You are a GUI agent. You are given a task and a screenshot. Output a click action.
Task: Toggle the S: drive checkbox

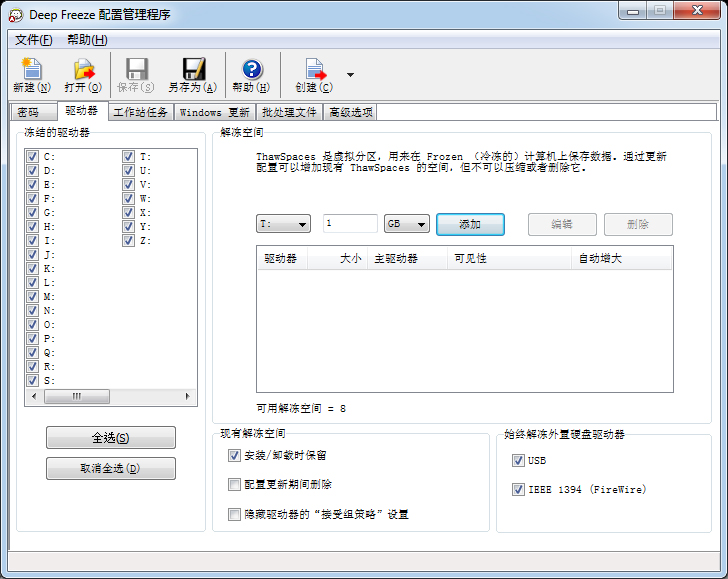32,380
